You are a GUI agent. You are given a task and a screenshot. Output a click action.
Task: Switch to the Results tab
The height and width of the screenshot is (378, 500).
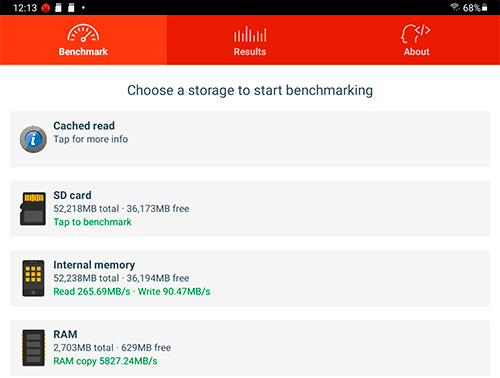pyautogui.click(x=250, y=40)
